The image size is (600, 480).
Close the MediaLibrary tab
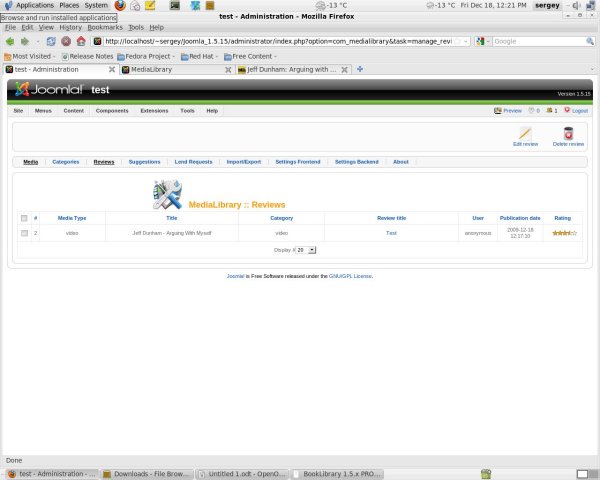(x=228, y=70)
